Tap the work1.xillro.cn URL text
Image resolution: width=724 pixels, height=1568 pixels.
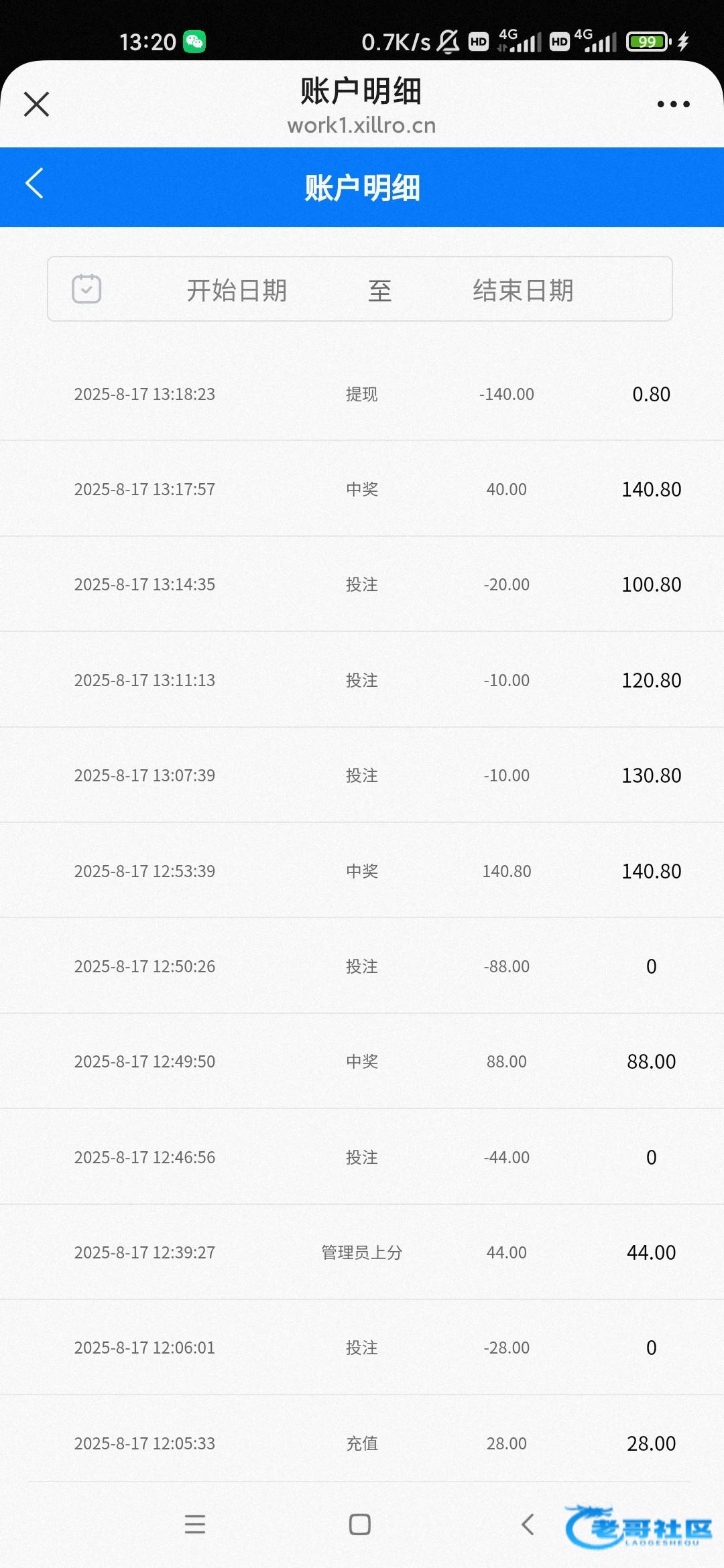point(362,125)
